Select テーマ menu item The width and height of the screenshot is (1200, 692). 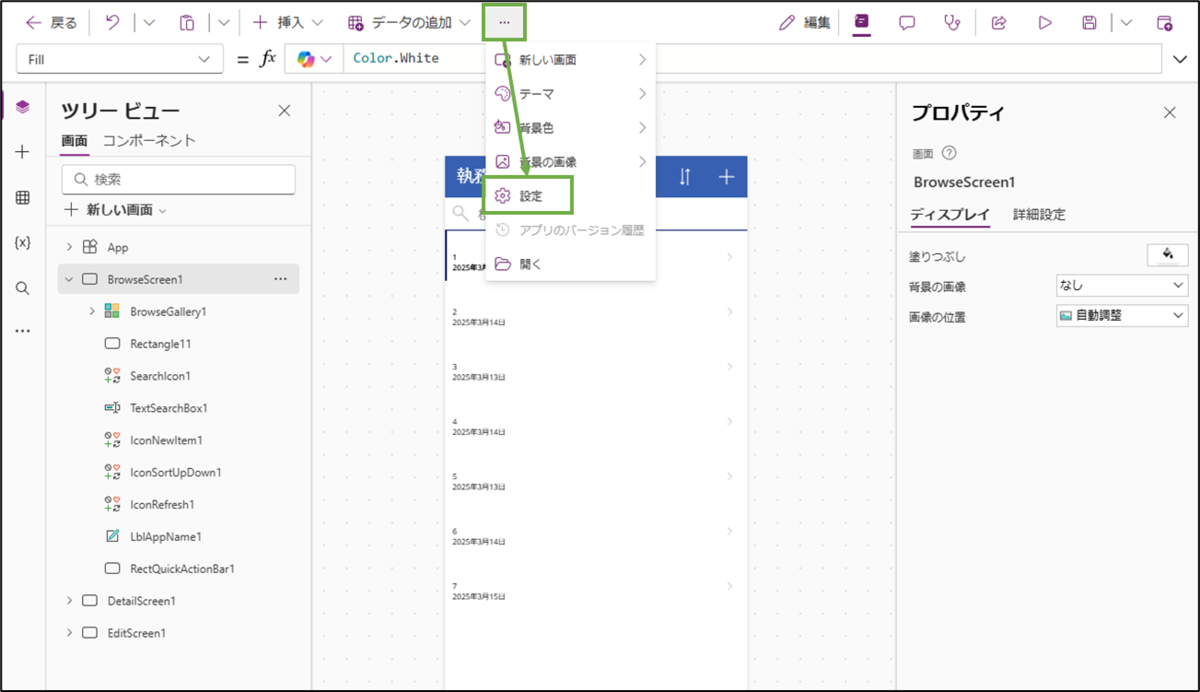coord(570,93)
